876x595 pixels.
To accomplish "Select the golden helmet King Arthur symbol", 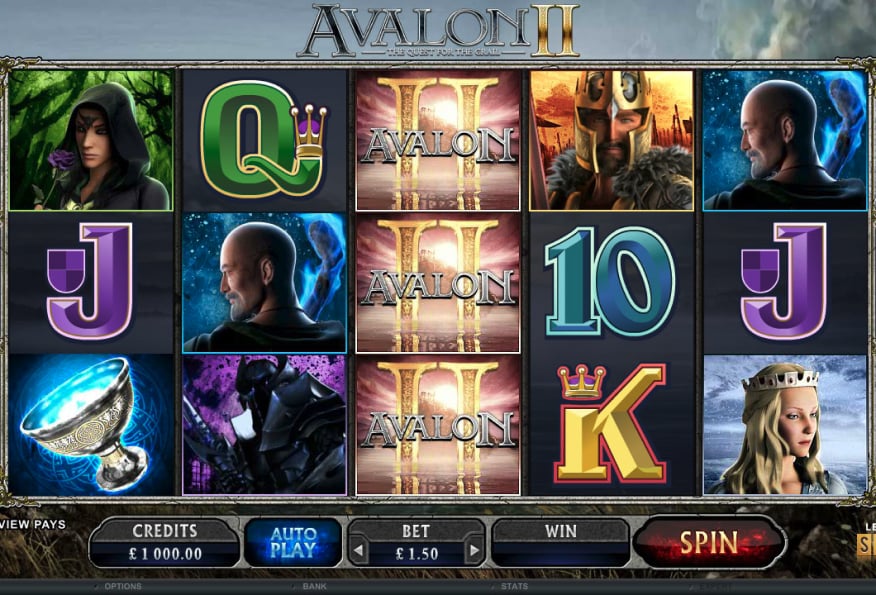I will 612,140.
